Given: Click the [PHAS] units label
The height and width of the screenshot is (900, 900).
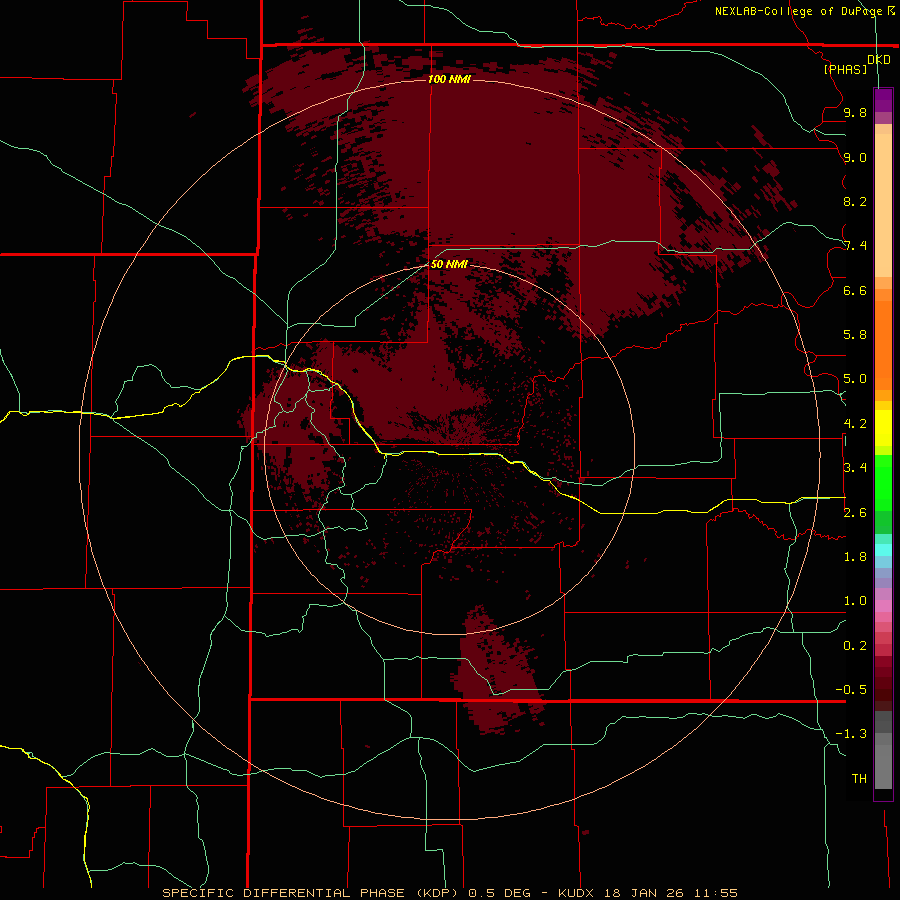Looking at the screenshot, I should pos(845,69).
